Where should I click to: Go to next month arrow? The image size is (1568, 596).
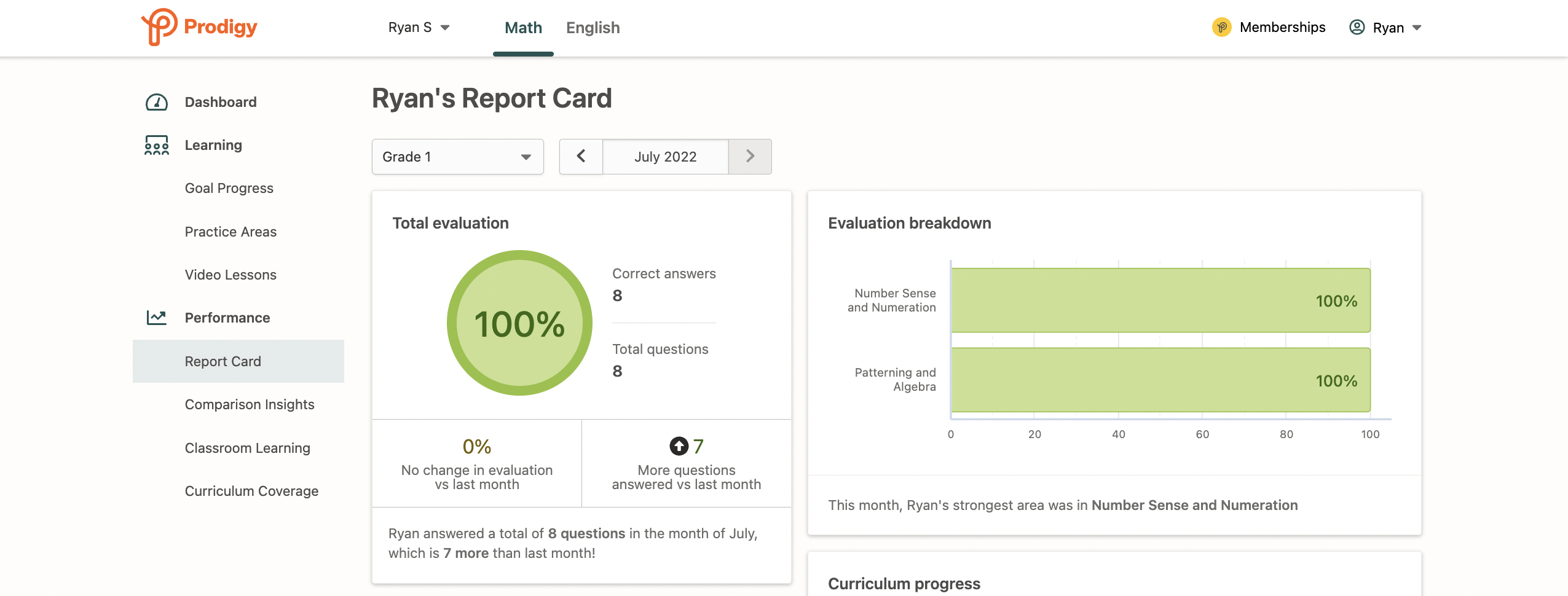click(x=750, y=157)
